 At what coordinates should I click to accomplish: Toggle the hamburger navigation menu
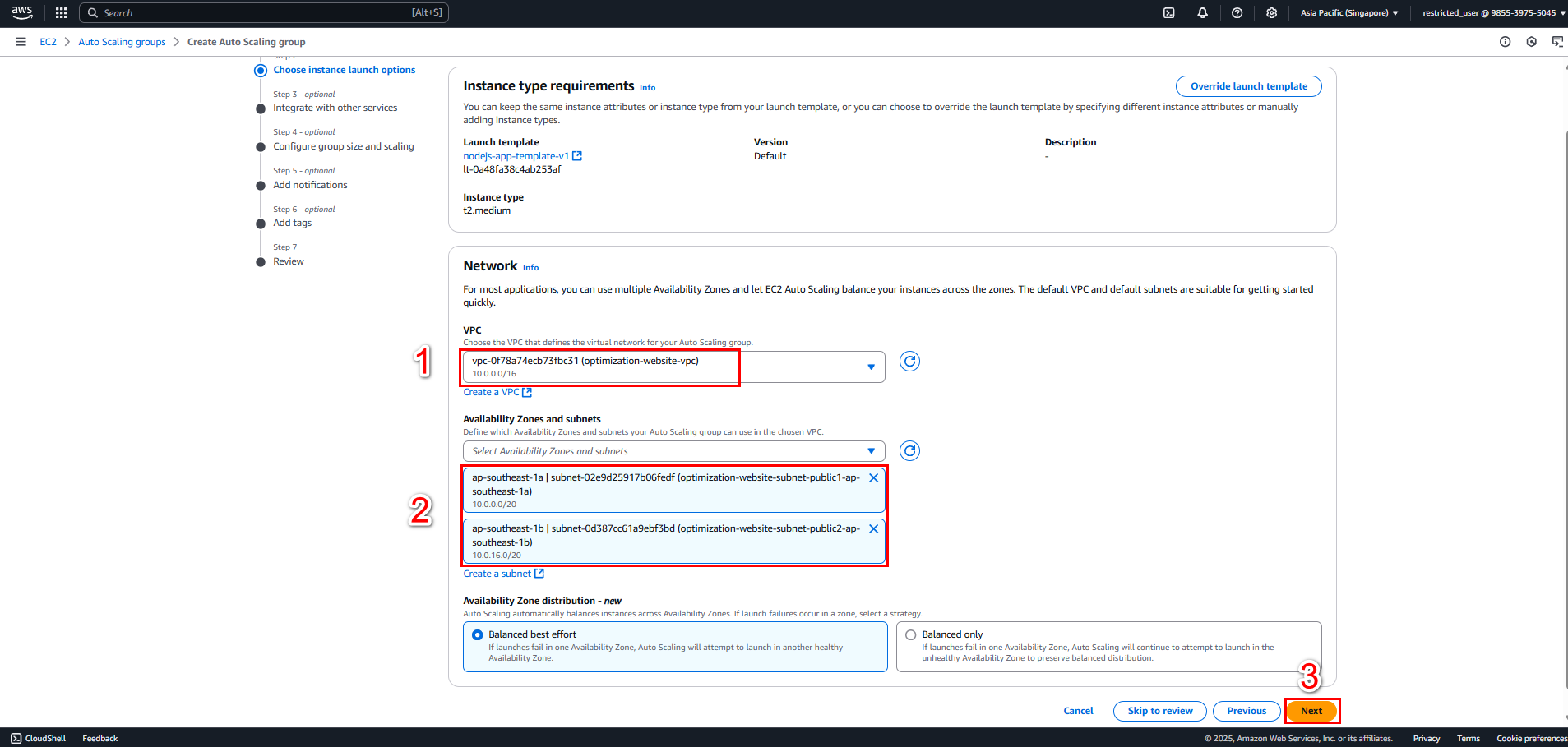coord(21,42)
